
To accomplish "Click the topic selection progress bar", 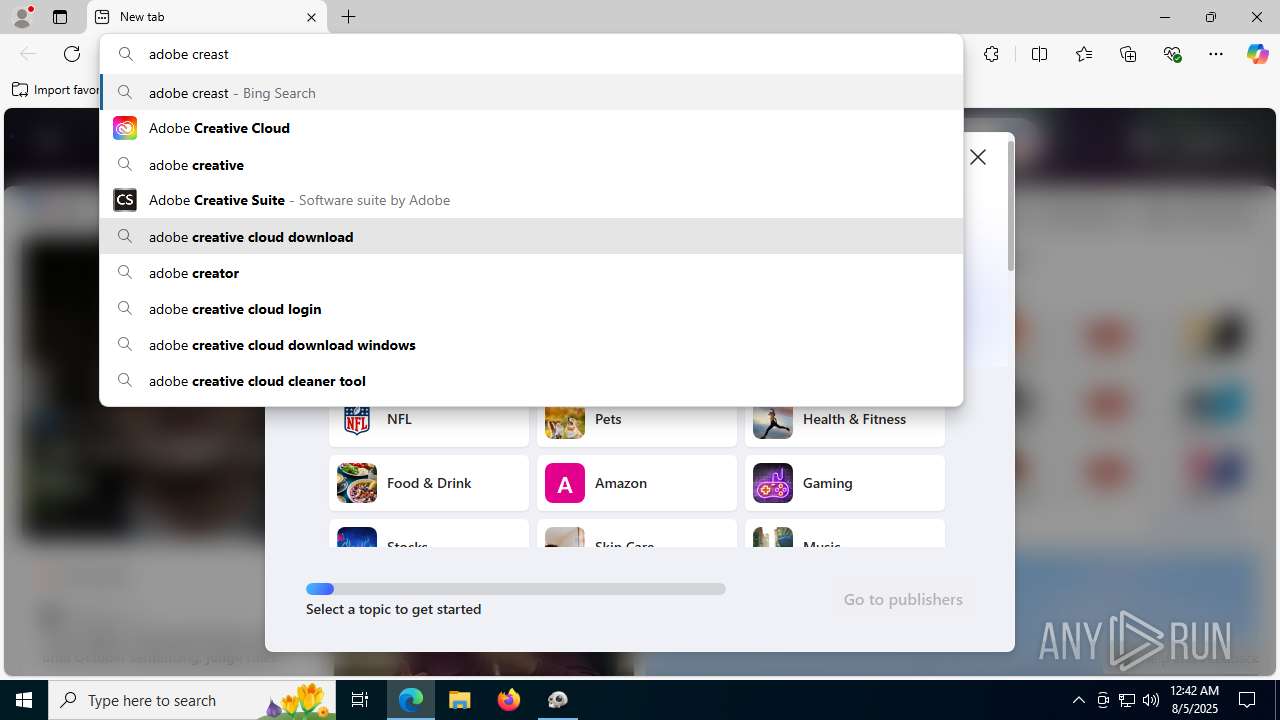I will tap(516, 589).
